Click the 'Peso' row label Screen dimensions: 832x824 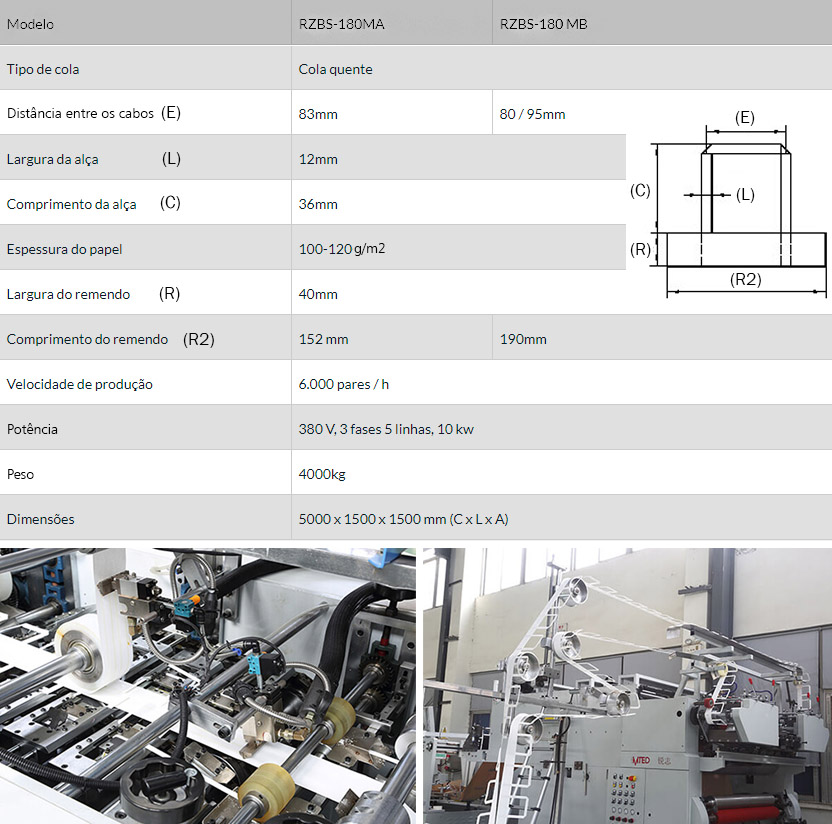20,474
